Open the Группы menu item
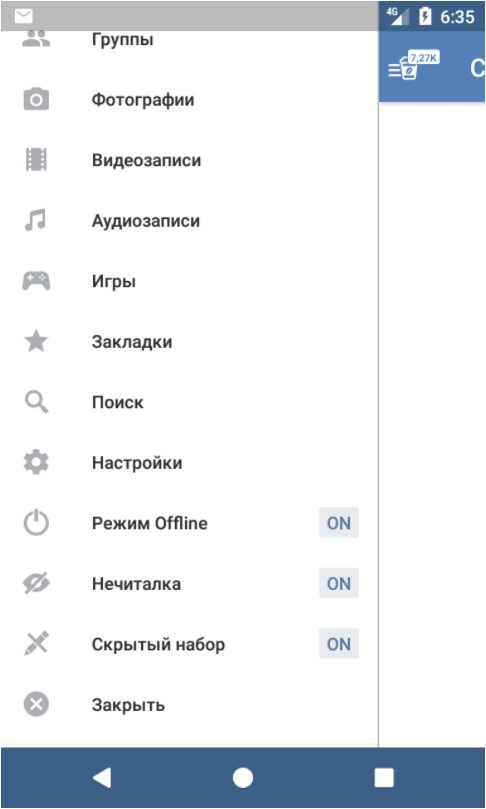Viewport: 486px width, 809px height. tap(189, 40)
